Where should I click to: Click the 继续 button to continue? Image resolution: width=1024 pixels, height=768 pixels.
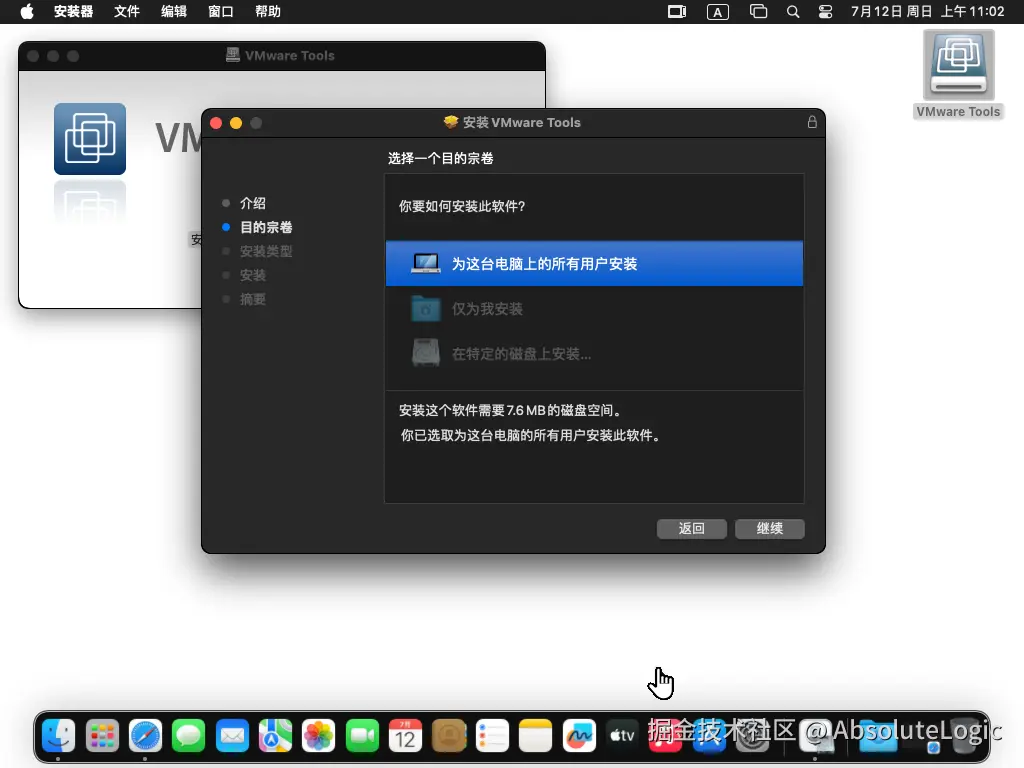point(769,528)
